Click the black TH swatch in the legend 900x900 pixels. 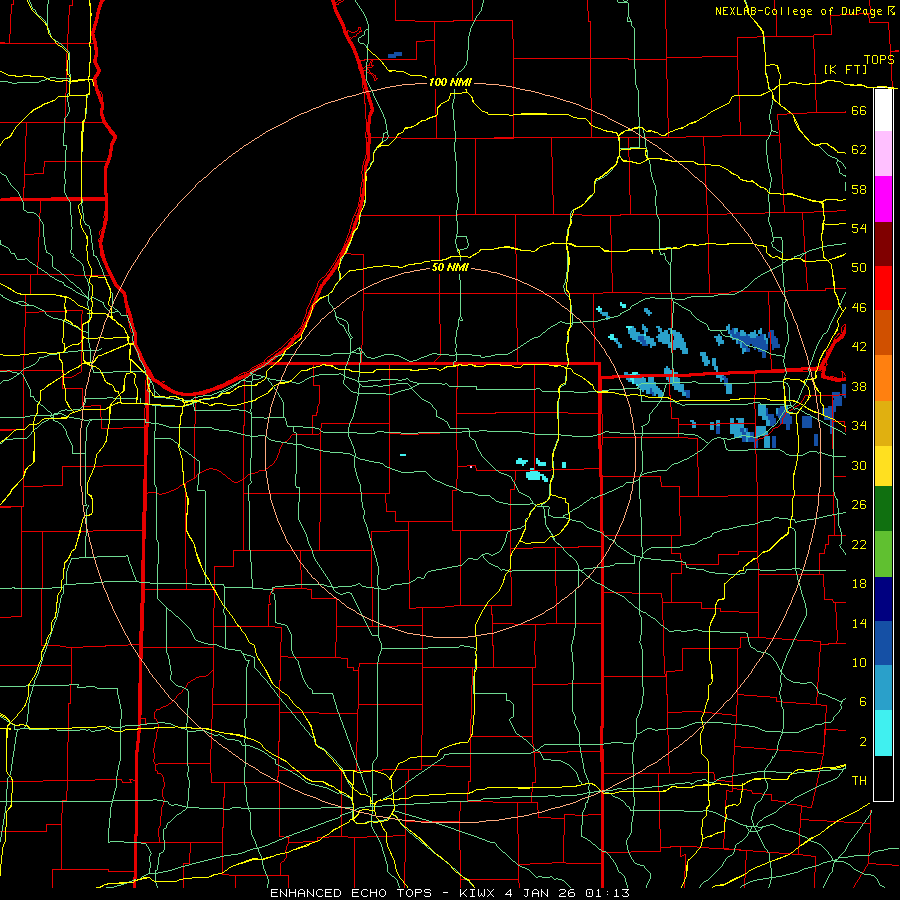[x=883, y=778]
